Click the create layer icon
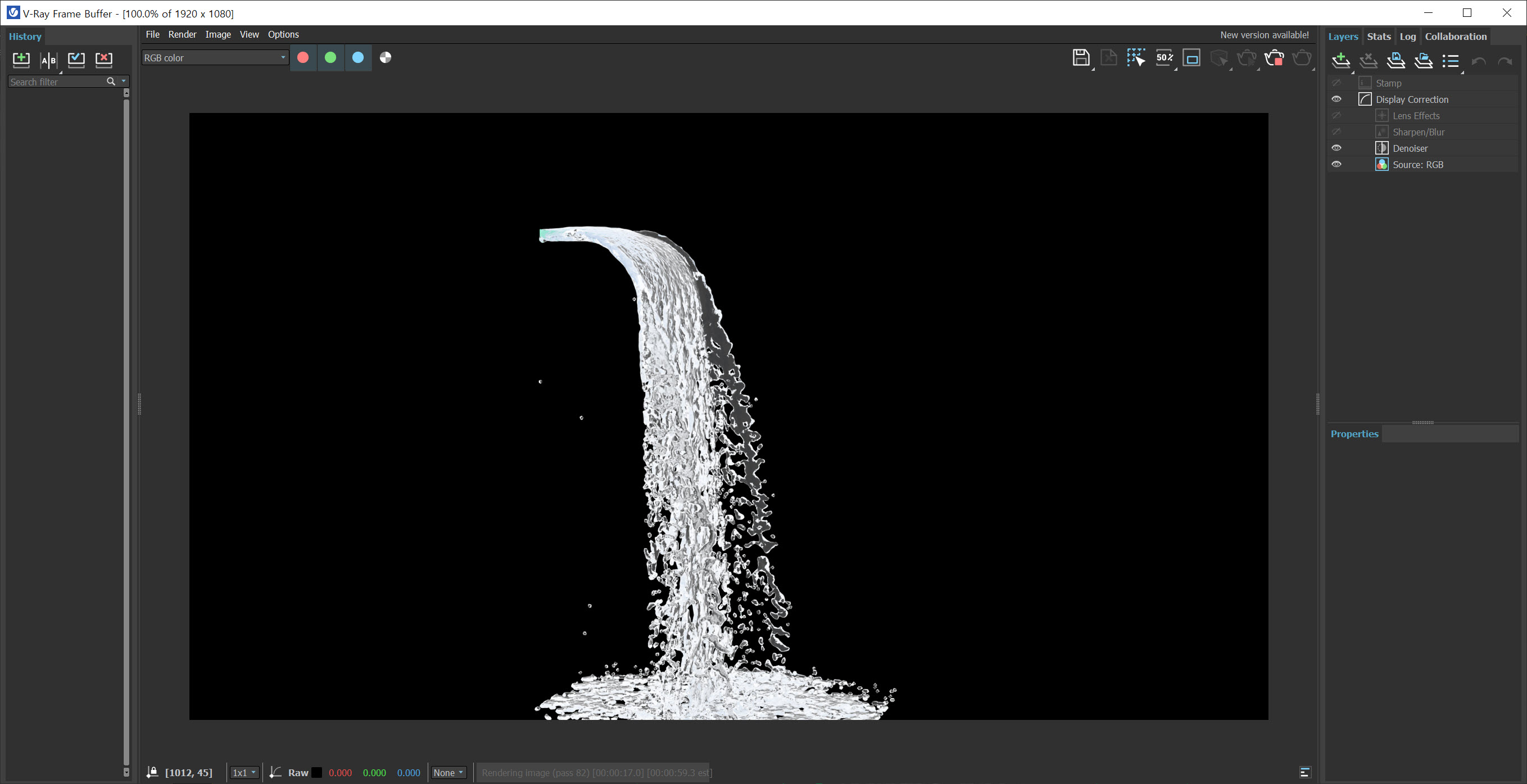This screenshot has height=784, width=1527. 1341,61
